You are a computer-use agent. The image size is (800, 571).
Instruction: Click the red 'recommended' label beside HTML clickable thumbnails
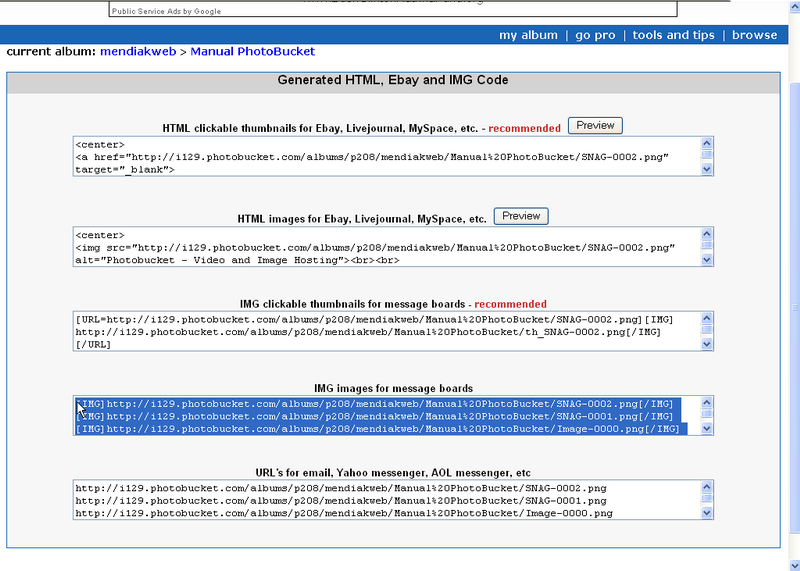[524, 129]
